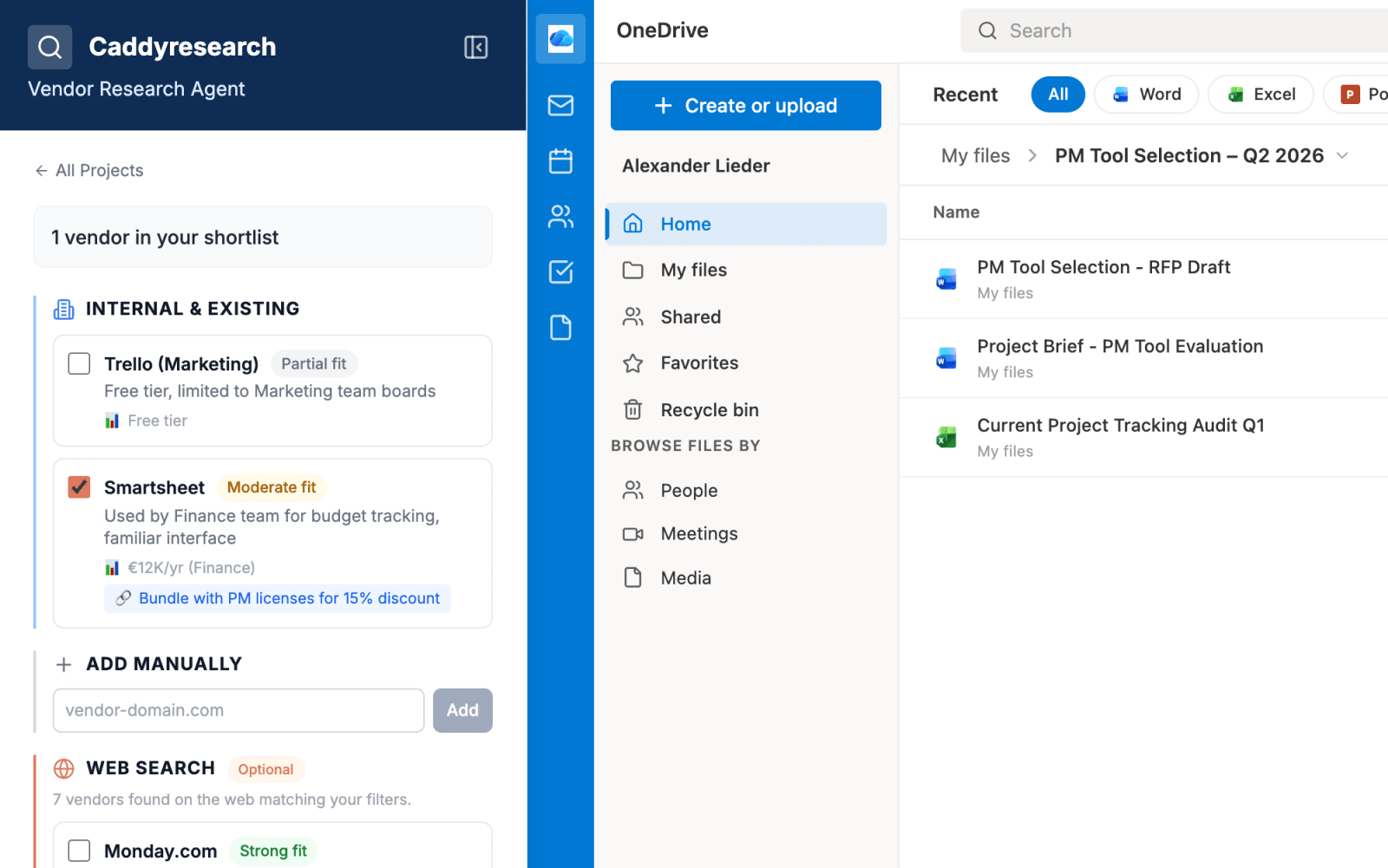The width and height of the screenshot is (1388, 868).
Task: Tick the Monday.com vendor checkbox
Action: 79,851
